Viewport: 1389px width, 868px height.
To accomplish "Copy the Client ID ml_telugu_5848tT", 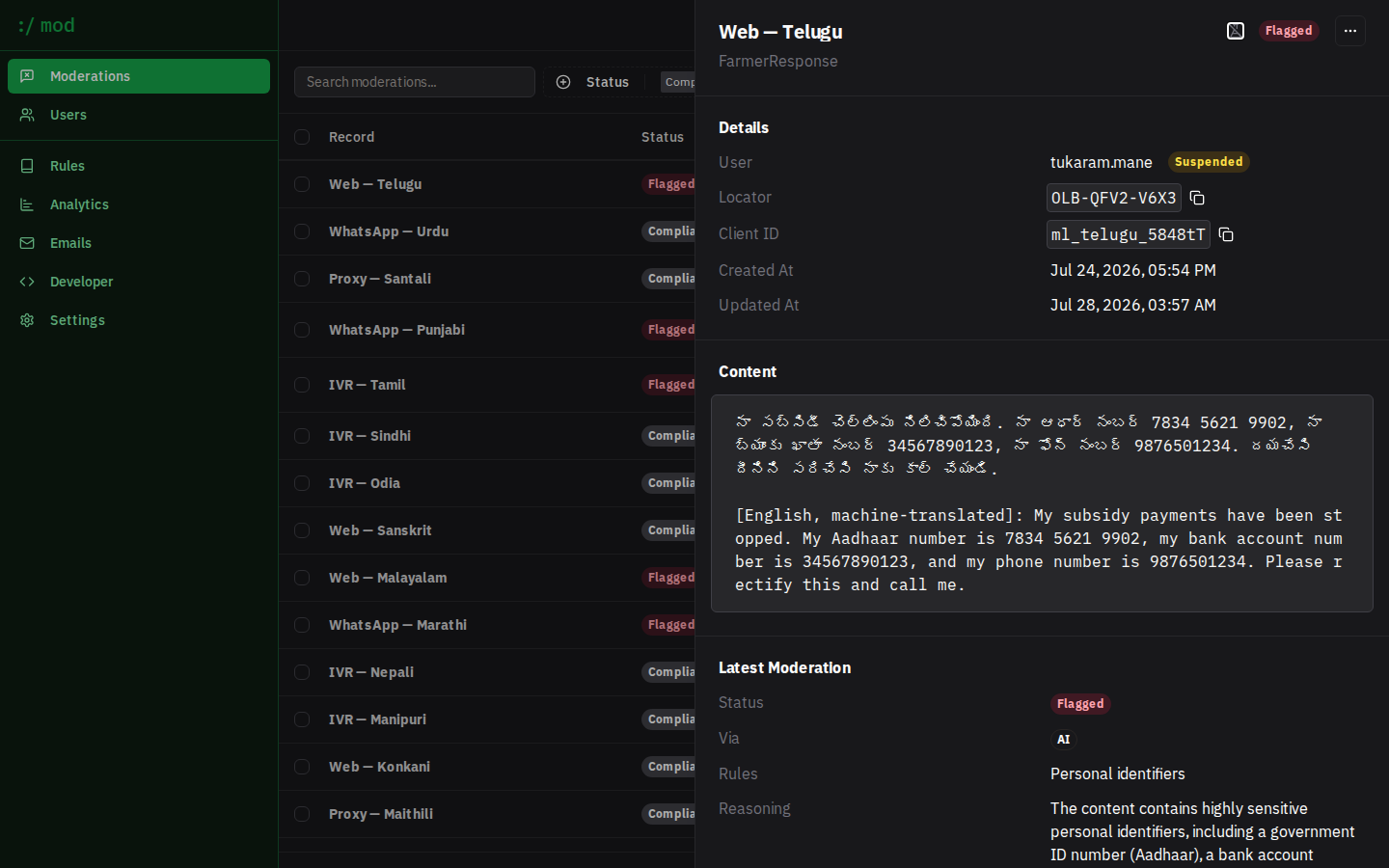I will tap(1226, 234).
